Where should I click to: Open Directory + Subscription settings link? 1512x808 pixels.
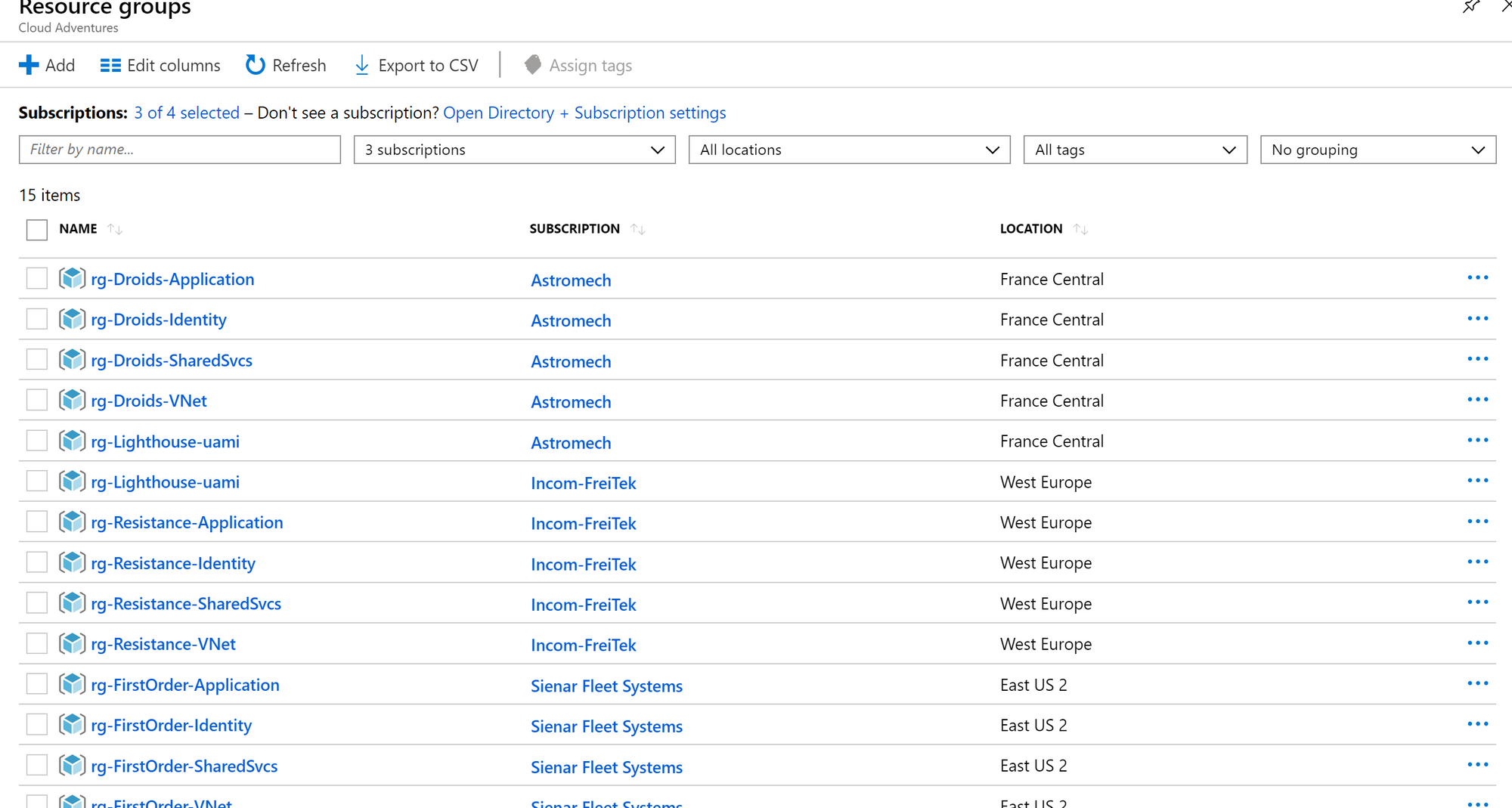click(x=584, y=113)
